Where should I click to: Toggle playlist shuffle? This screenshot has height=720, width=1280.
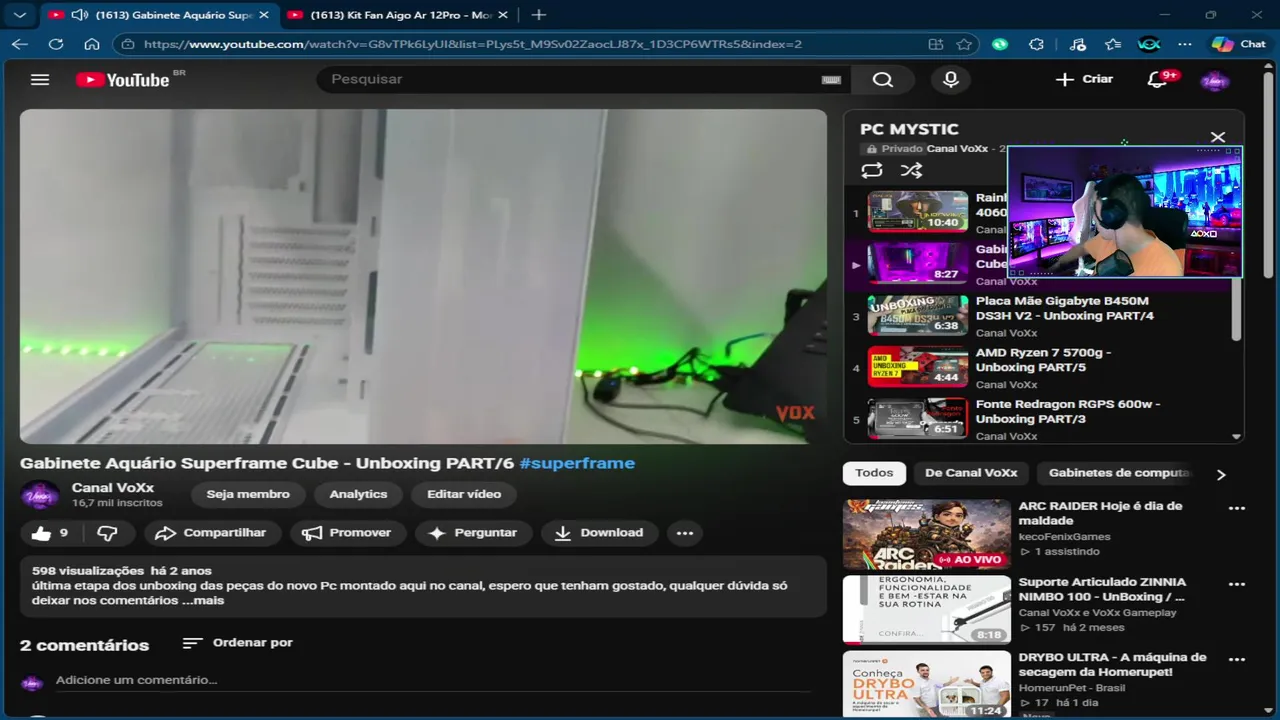click(x=911, y=170)
